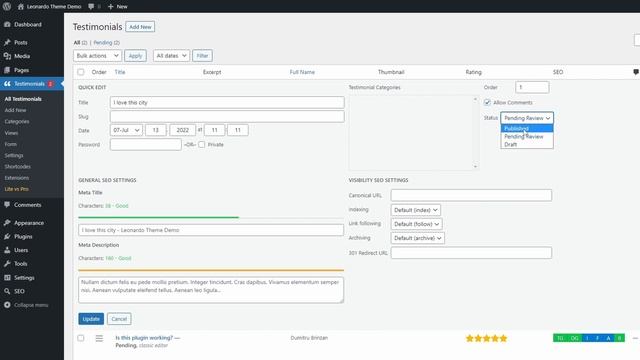Click the Meta Description textarea
The height and width of the screenshot is (360, 640).
click(211, 290)
